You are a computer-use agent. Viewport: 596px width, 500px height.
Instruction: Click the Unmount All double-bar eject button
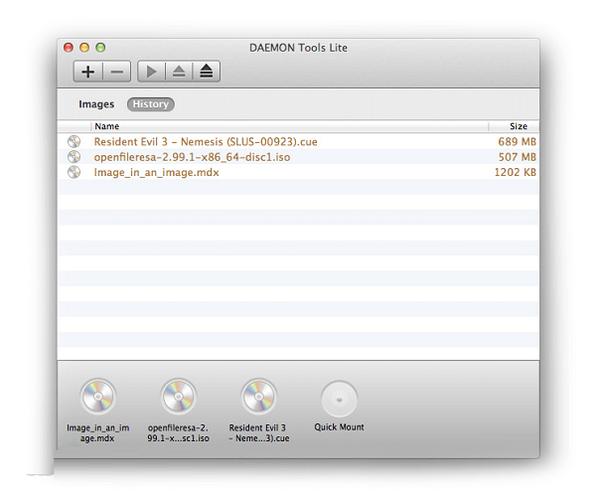[x=206, y=71]
